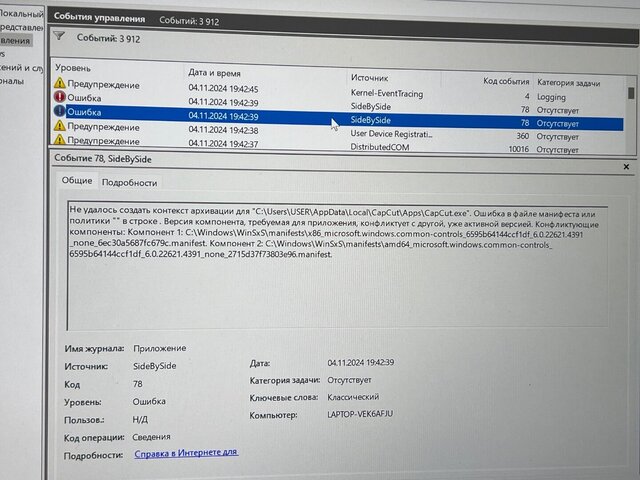Click the filter funnel icon
This screenshot has width=640, height=480.
[59, 36]
